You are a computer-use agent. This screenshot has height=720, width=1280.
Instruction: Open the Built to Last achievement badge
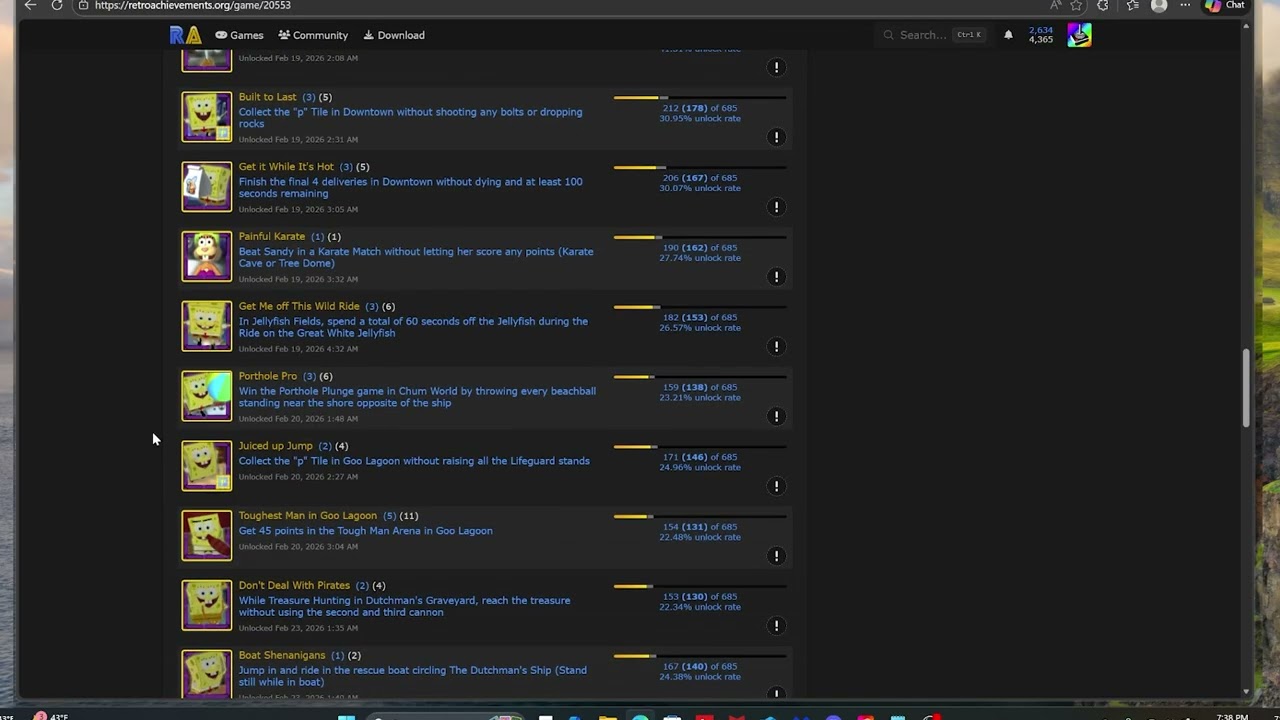206,117
